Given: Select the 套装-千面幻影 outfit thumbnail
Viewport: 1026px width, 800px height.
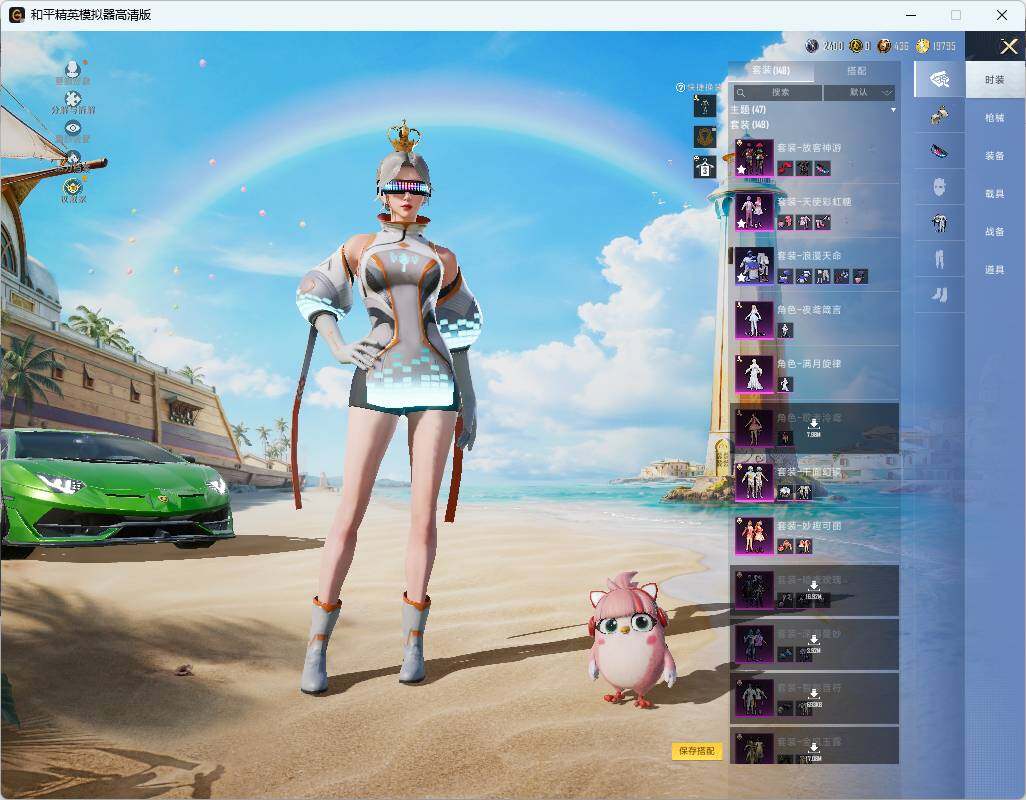Looking at the screenshot, I should [x=754, y=481].
